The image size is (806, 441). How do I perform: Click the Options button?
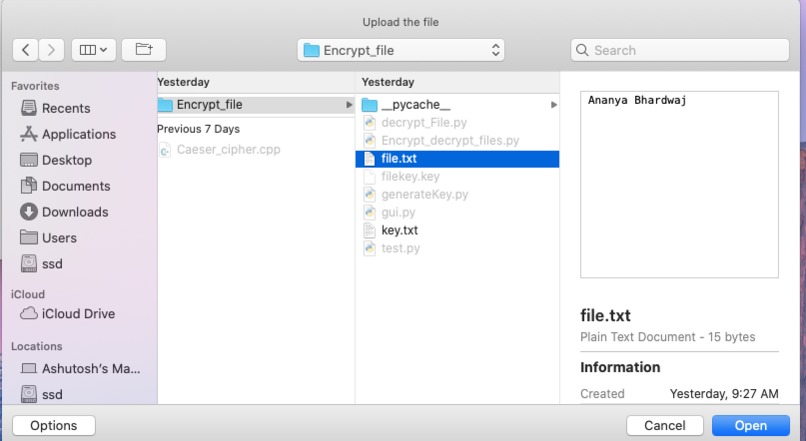pos(53,426)
